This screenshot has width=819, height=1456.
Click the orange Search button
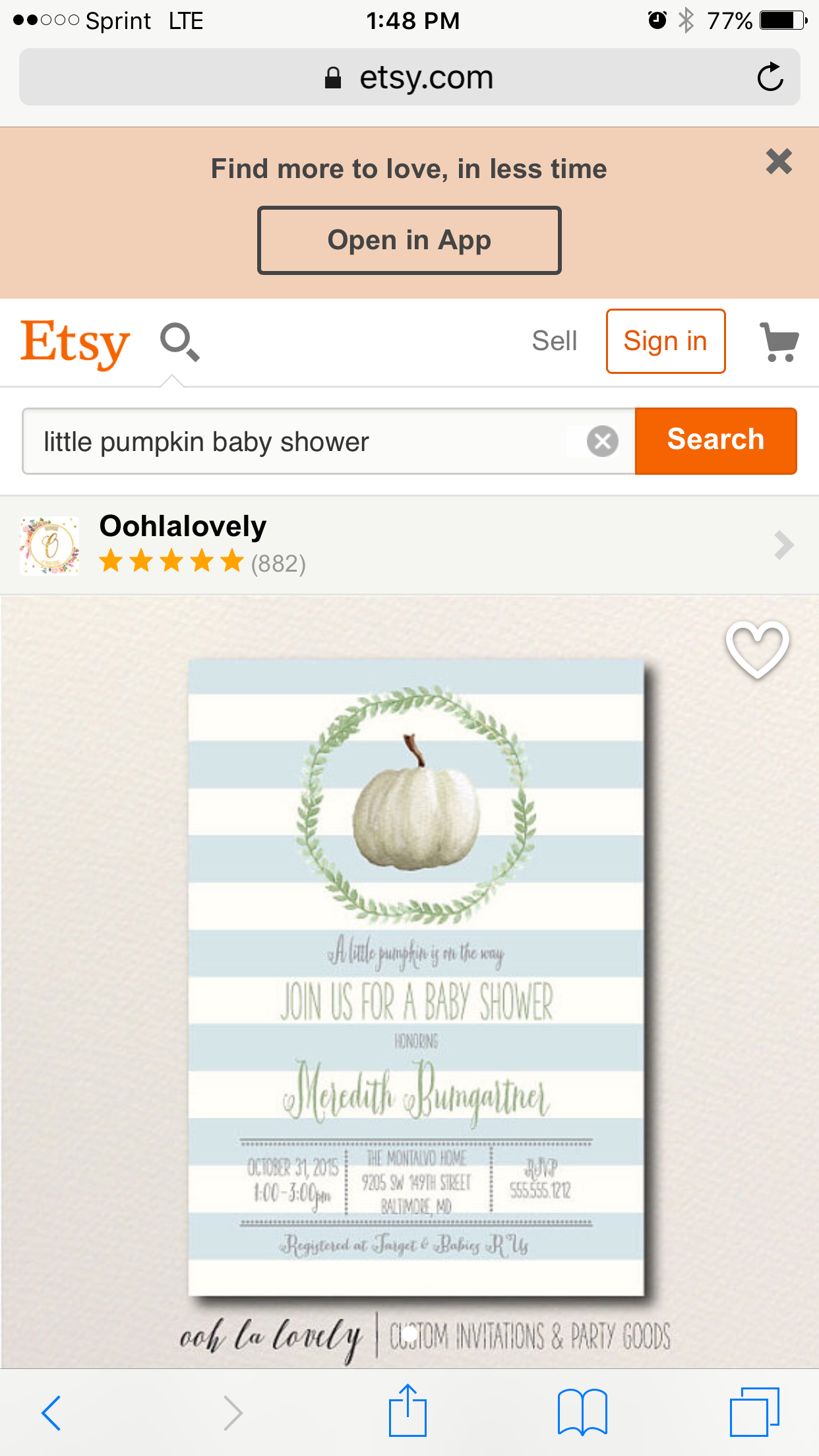716,440
